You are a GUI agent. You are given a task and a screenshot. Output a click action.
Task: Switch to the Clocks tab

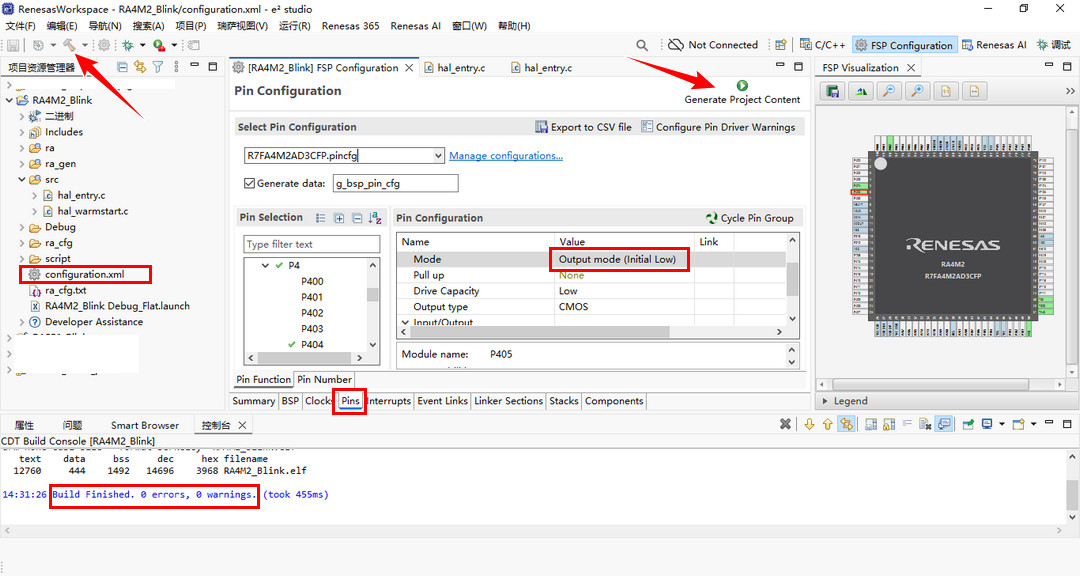318,400
